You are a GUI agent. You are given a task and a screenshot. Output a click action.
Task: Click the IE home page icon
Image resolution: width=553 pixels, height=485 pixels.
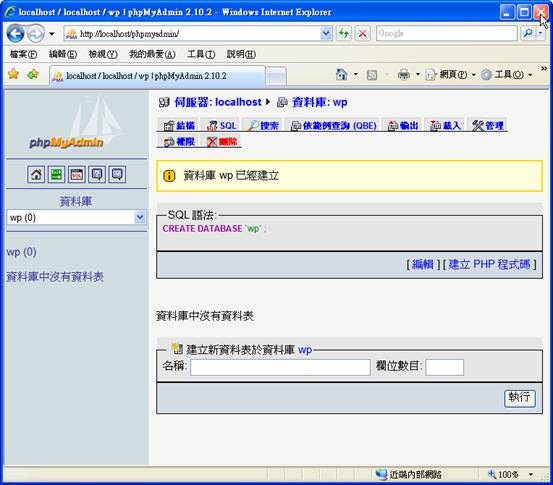[x=342, y=74]
